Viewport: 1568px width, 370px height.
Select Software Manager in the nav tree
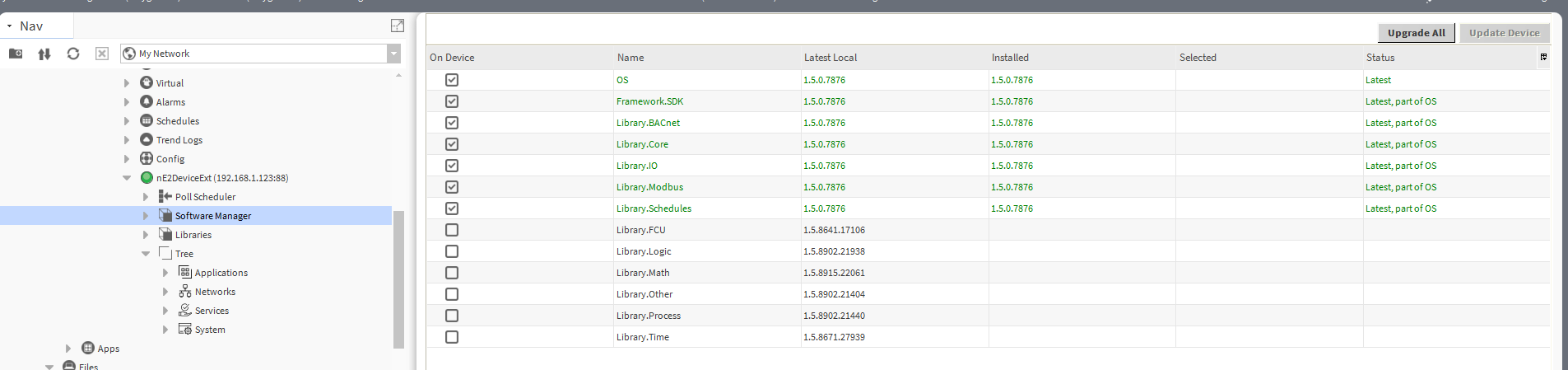[212, 216]
